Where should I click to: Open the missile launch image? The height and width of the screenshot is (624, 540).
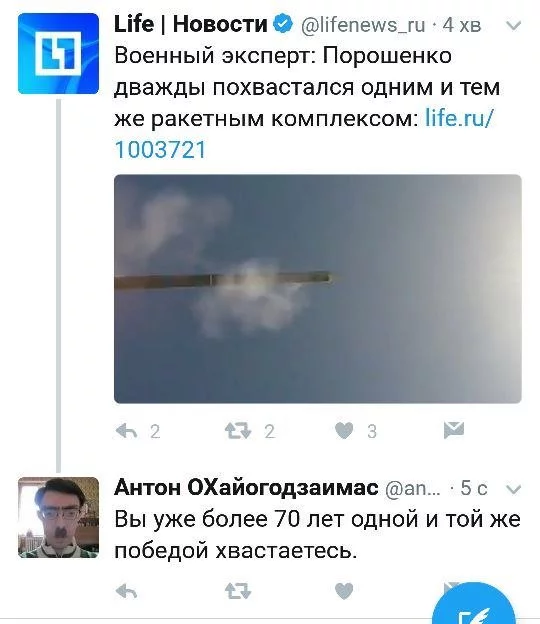tap(318, 289)
